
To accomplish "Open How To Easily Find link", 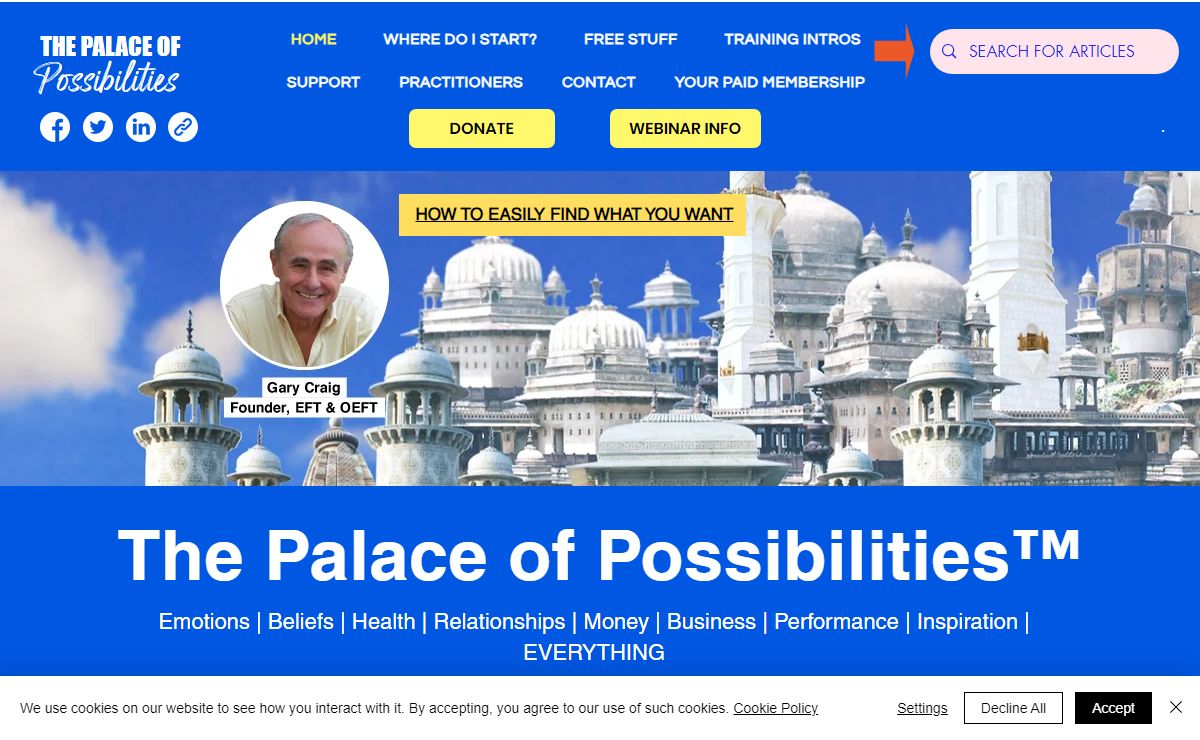I will pyautogui.click(x=574, y=214).
